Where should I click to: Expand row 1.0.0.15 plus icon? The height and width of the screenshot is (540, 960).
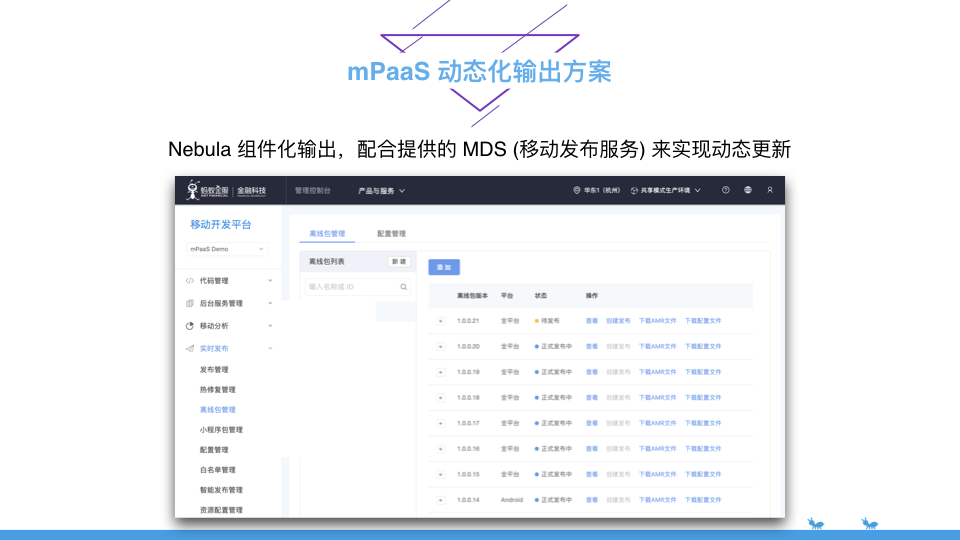(440, 474)
